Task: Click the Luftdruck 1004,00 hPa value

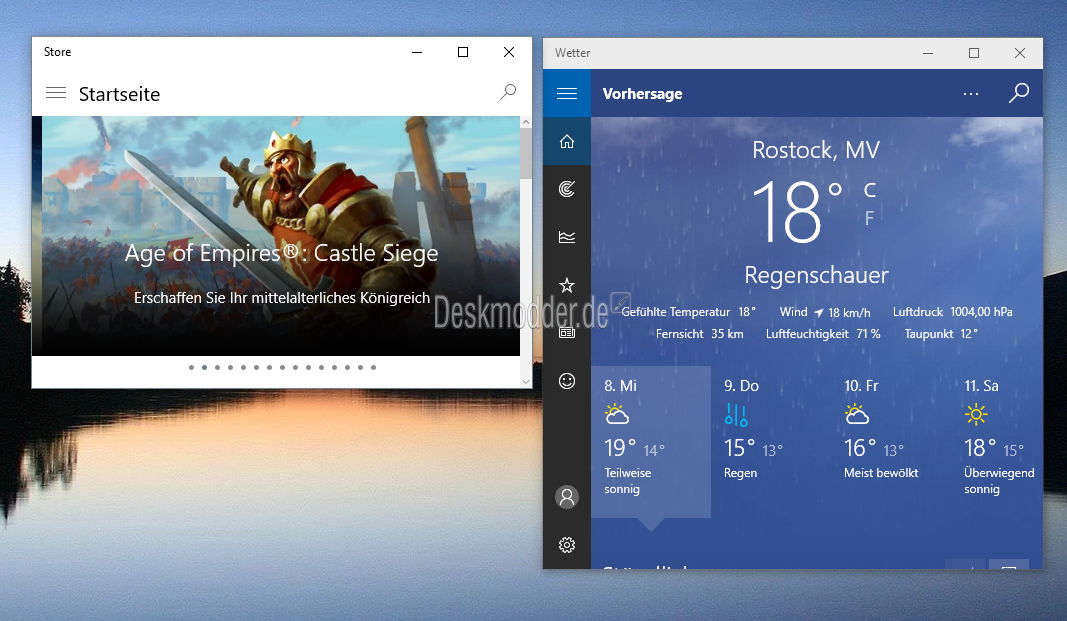Action: tap(953, 312)
